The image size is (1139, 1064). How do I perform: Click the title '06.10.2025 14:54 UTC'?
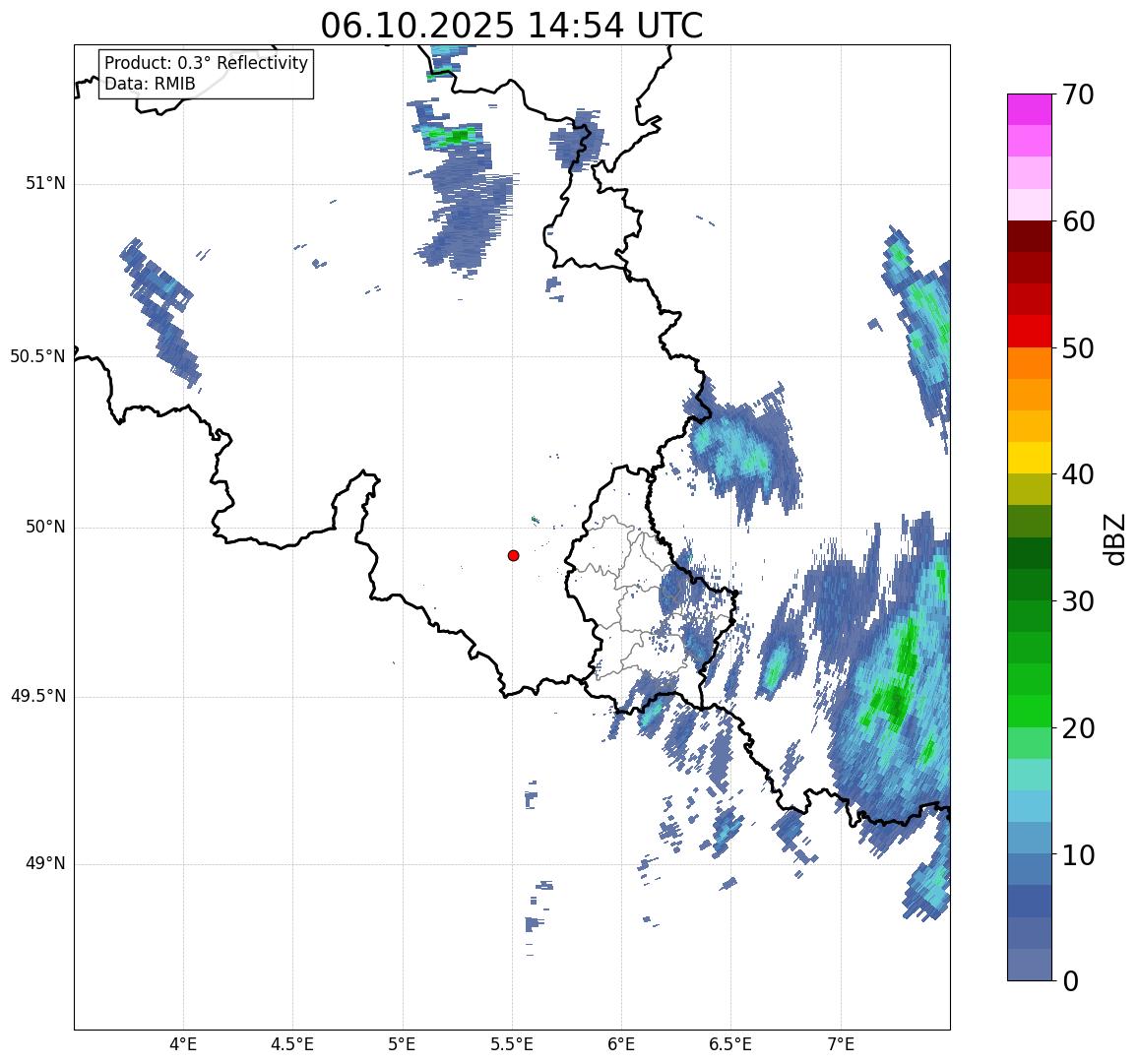click(512, 26)
